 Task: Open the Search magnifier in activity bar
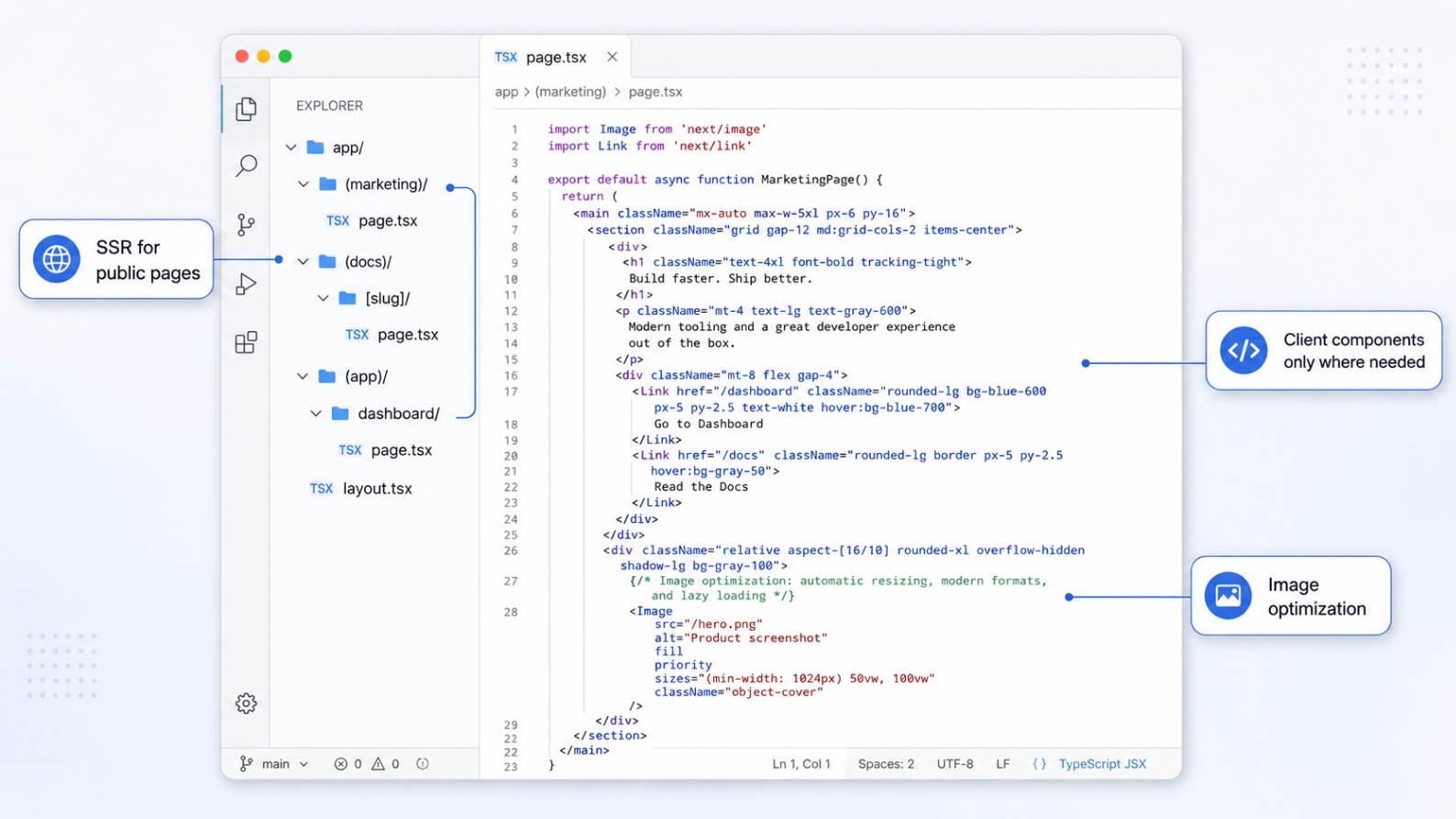[246, 166]
